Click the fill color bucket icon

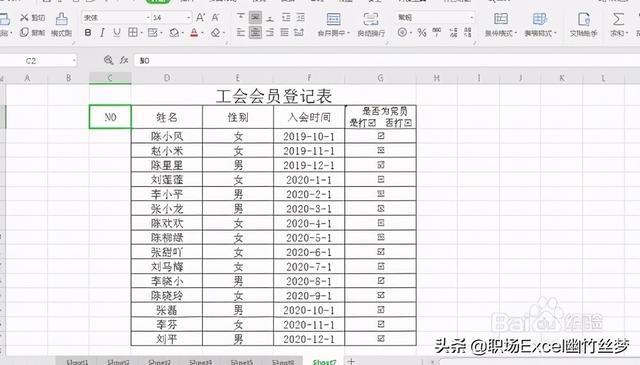tap(174, 33)
